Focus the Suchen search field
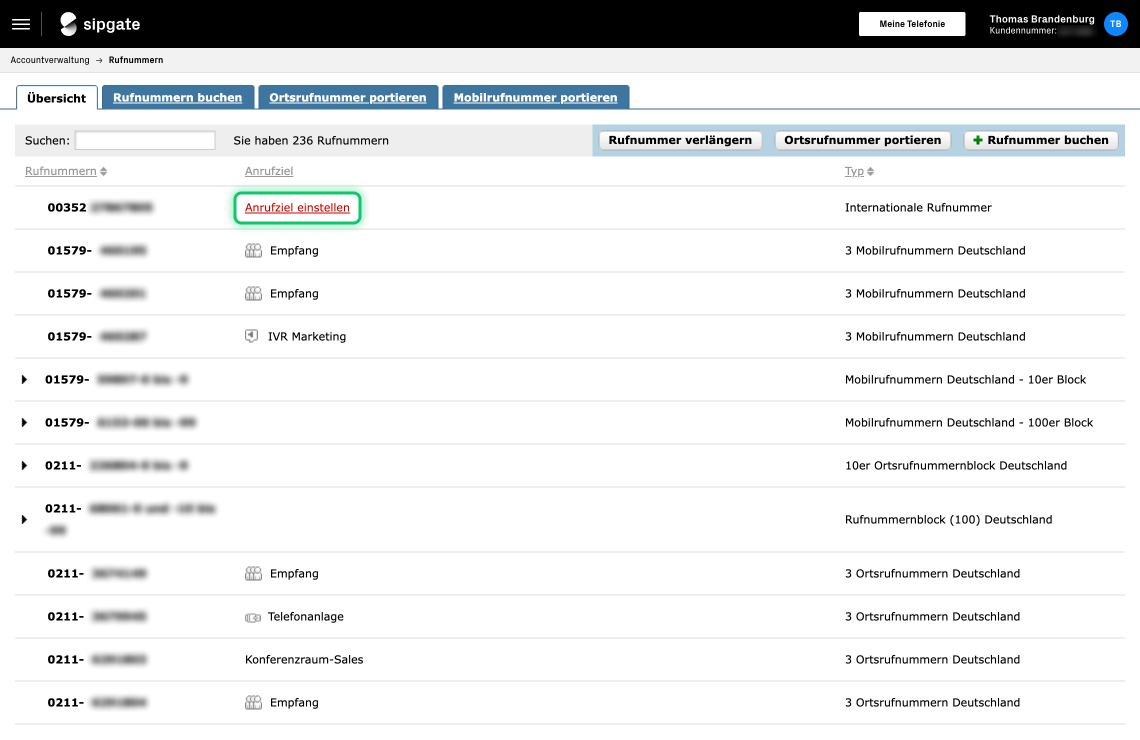The width and height of the screenshot is (1140, 740). tap(145, 140)
